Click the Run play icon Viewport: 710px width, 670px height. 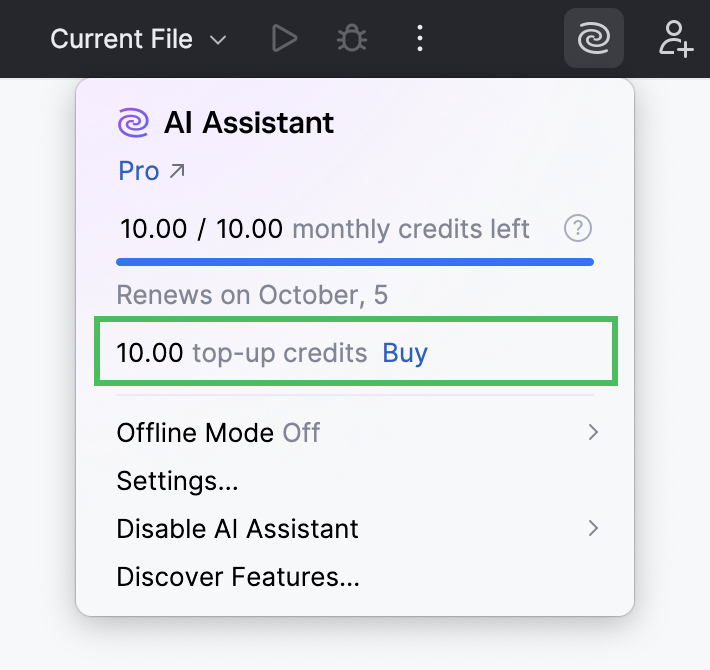click(284, 39)
